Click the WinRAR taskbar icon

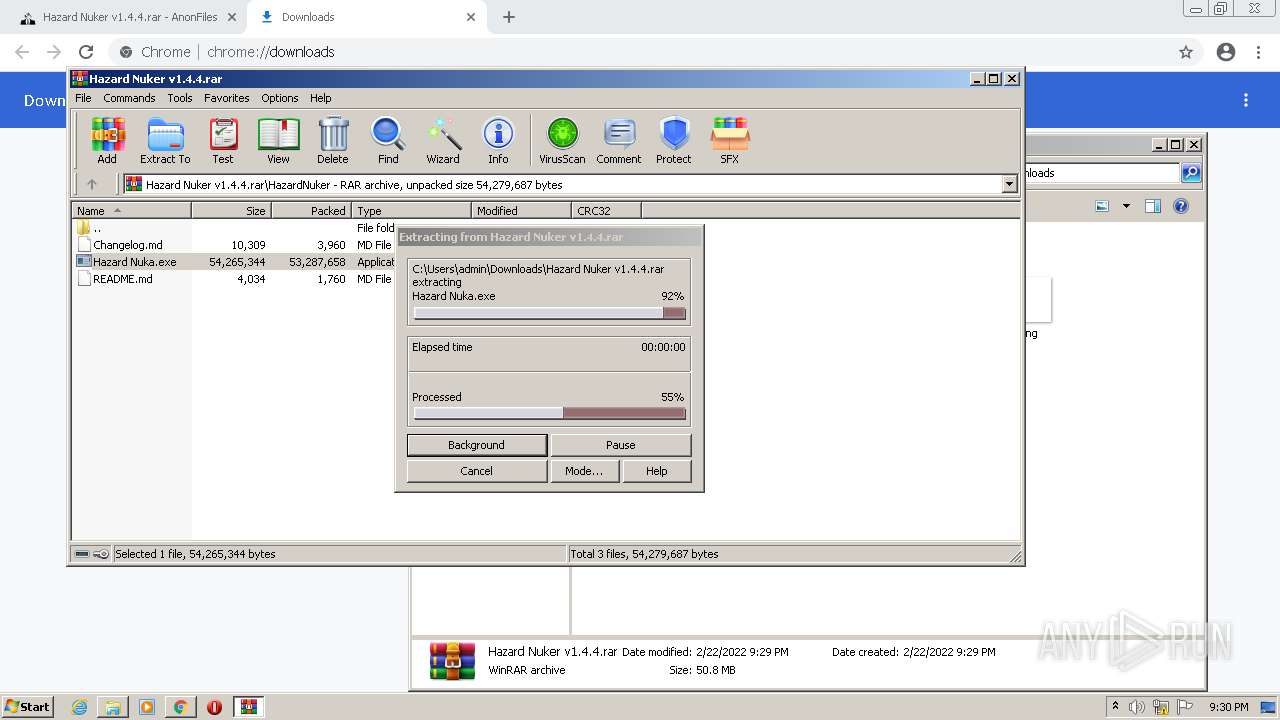point(249,707)
